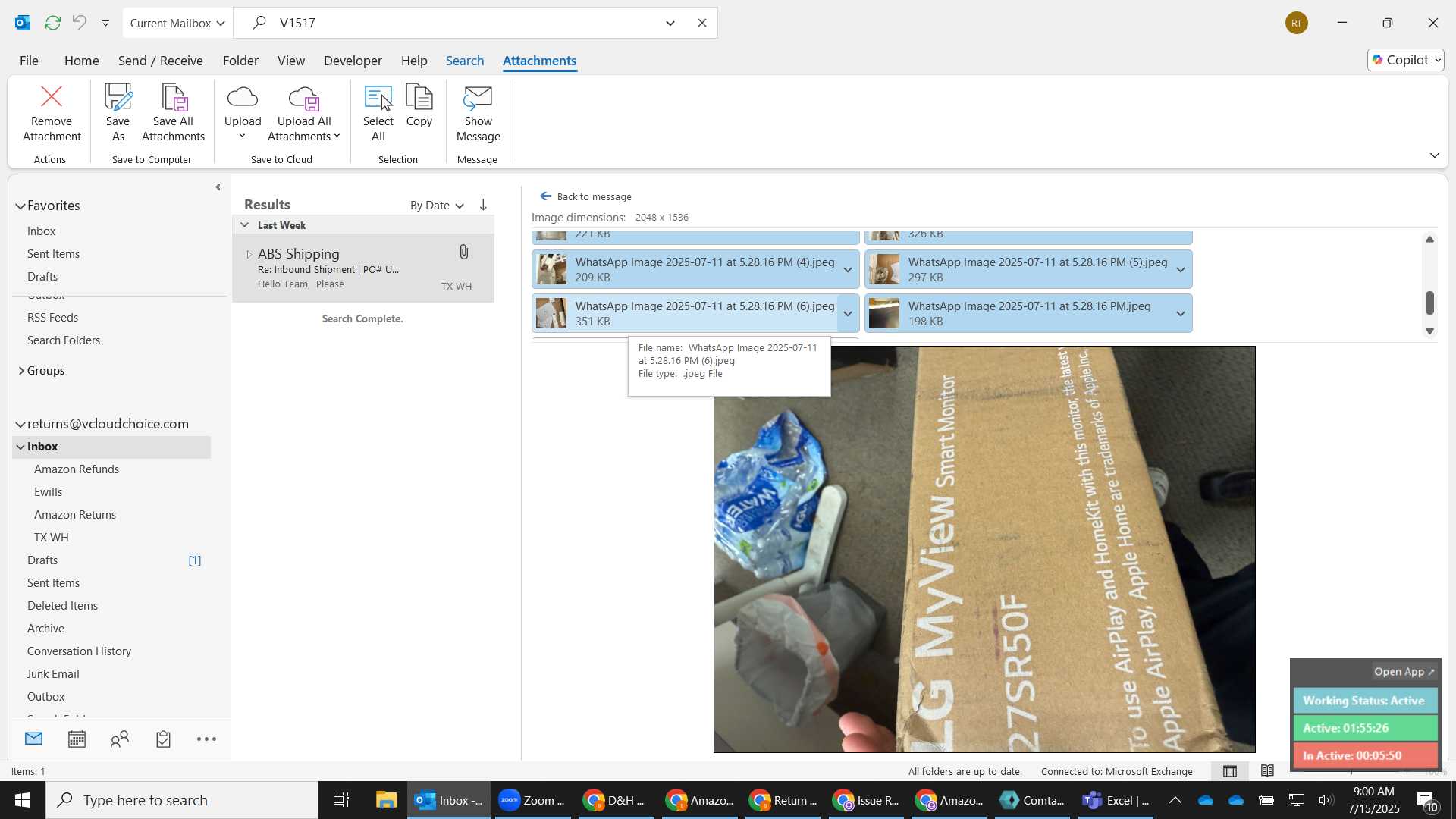Open Zoom from the taskbar

pyautogui.click(x=532, y=800)
